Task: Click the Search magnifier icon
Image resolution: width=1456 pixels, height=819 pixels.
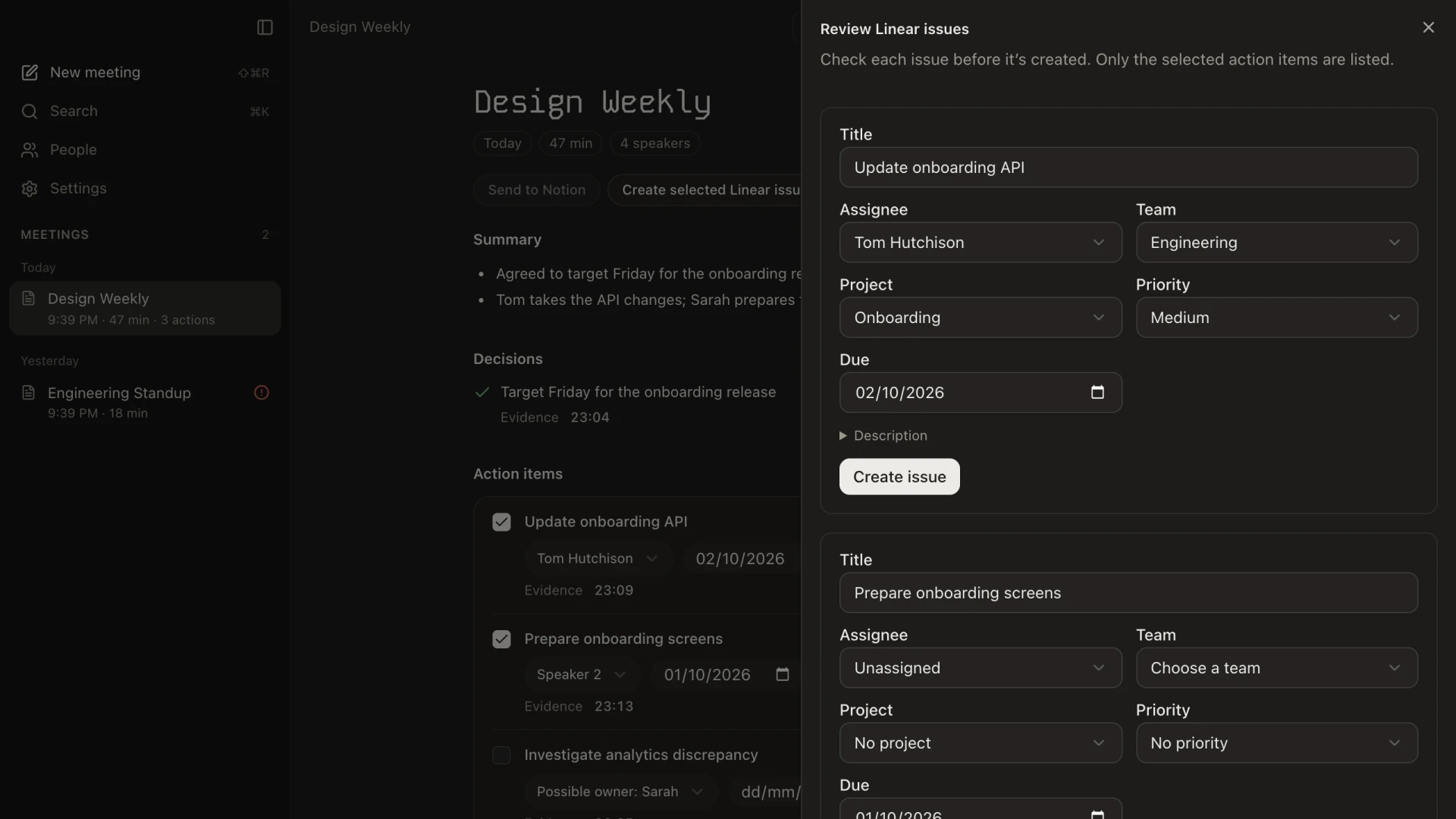Action: point(30,111)
